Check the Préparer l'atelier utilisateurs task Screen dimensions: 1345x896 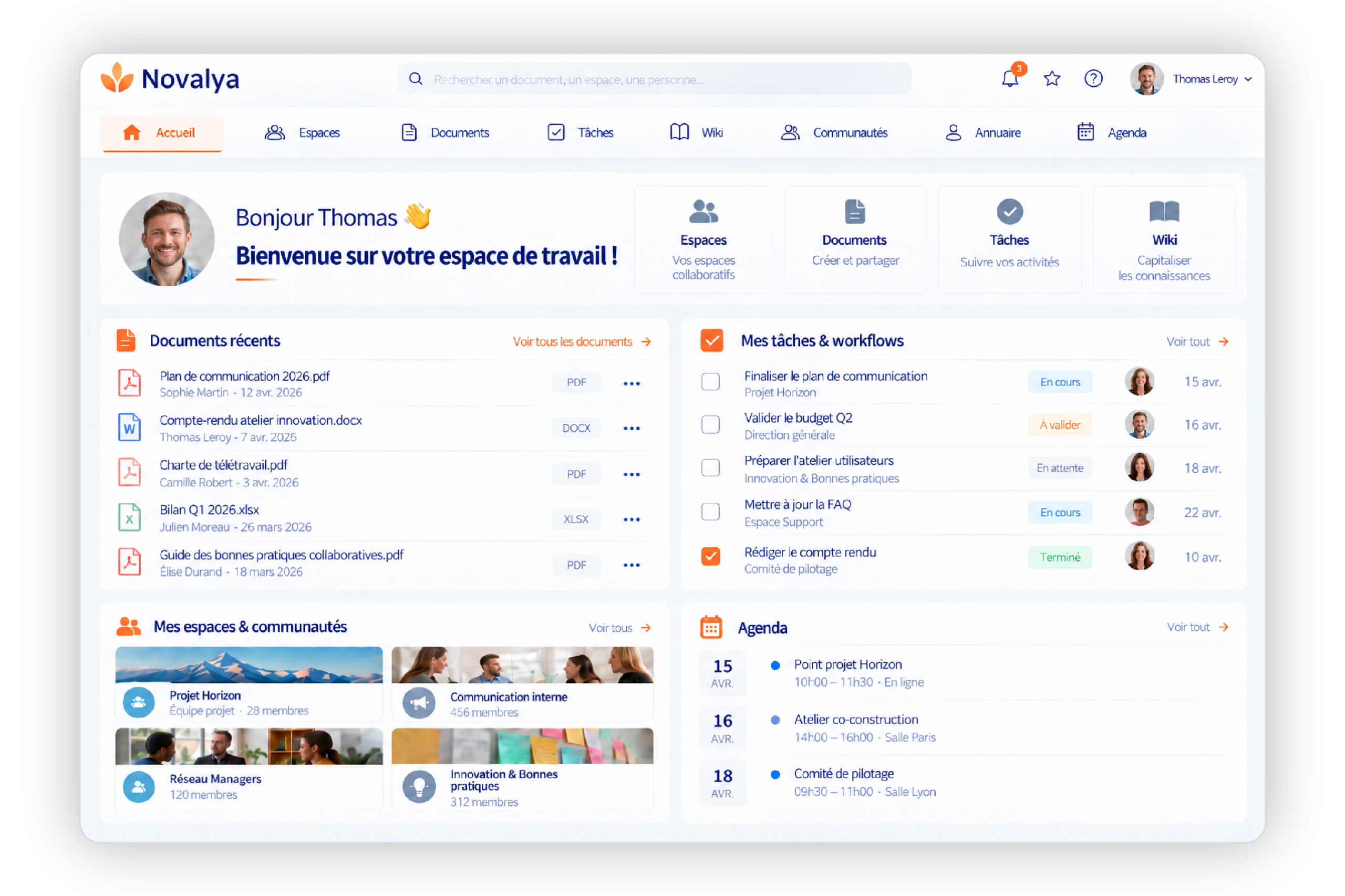[710, 467]
